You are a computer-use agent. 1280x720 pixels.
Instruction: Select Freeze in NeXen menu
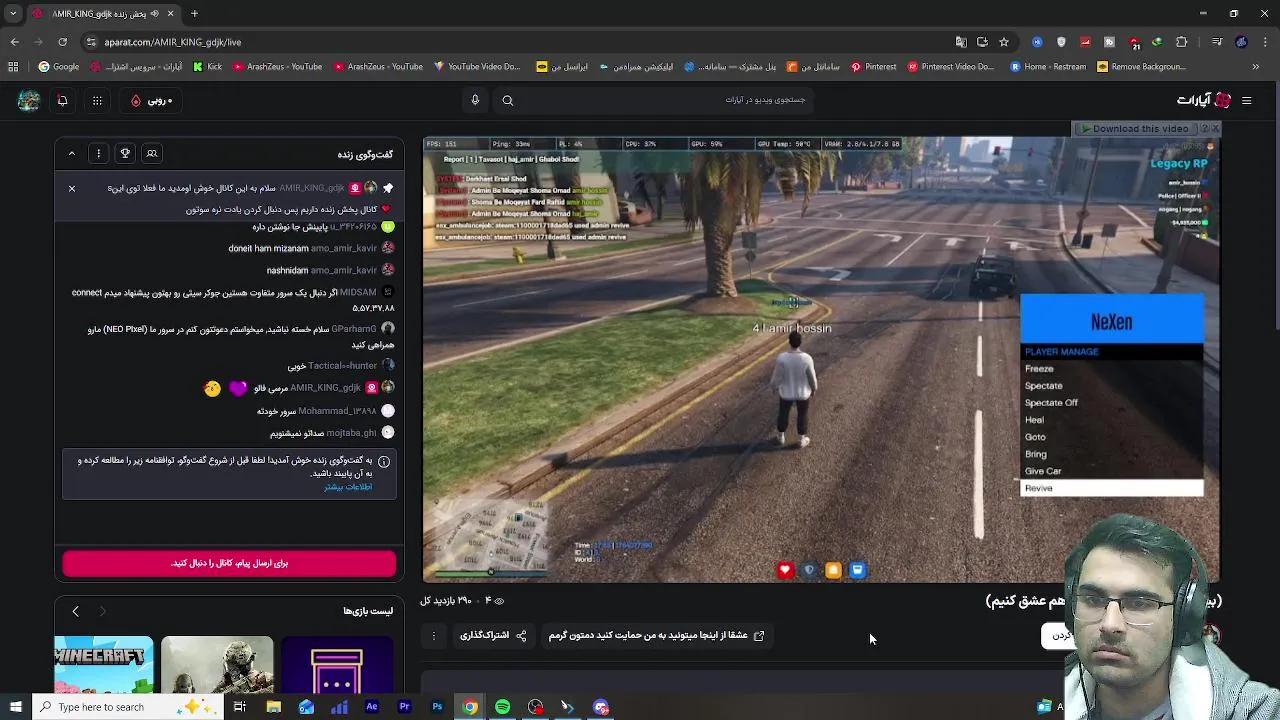(x=1111, y=369)
